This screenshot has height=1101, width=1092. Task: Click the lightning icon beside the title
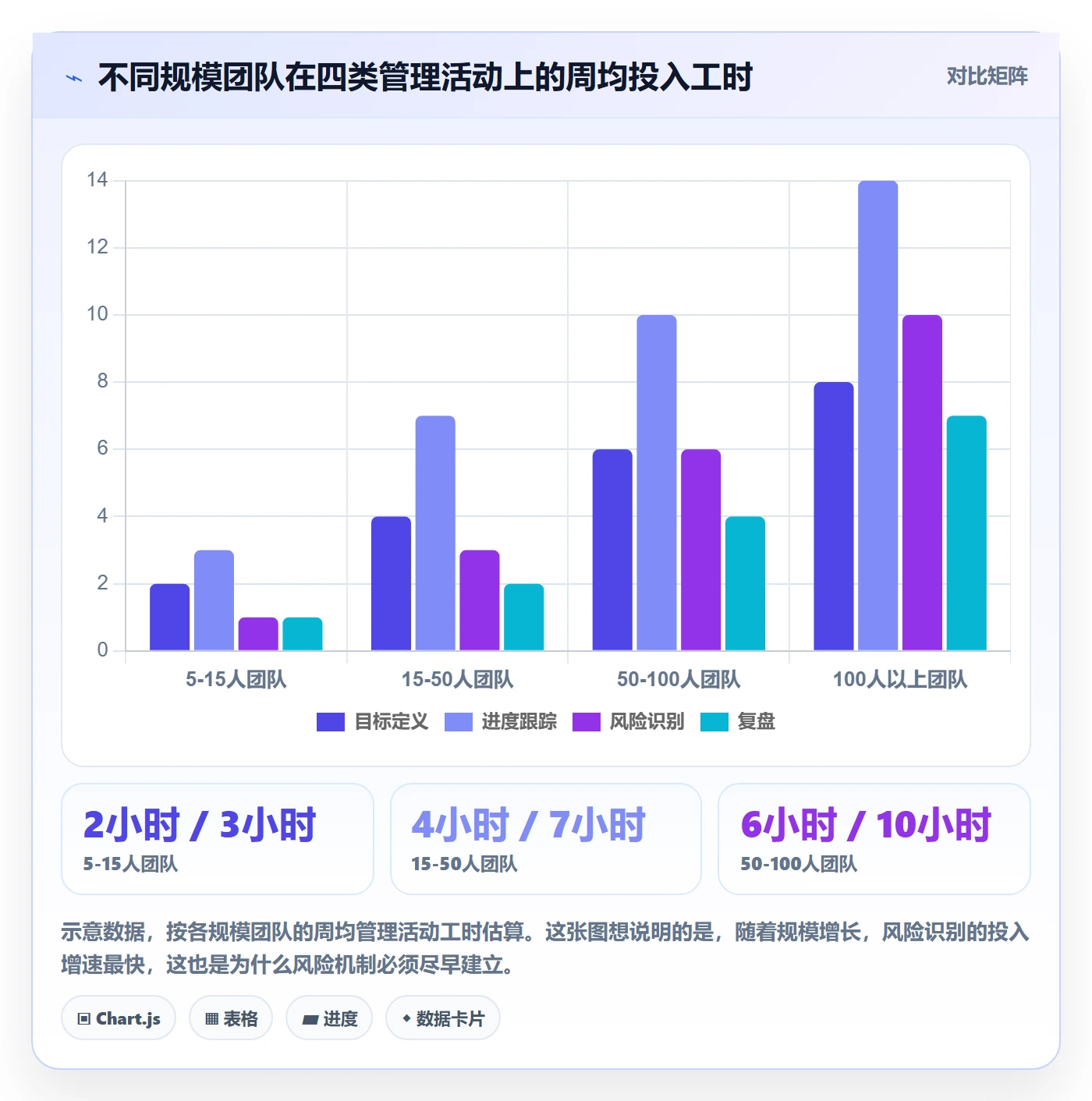pyautogui.click(x=74, y=78)
